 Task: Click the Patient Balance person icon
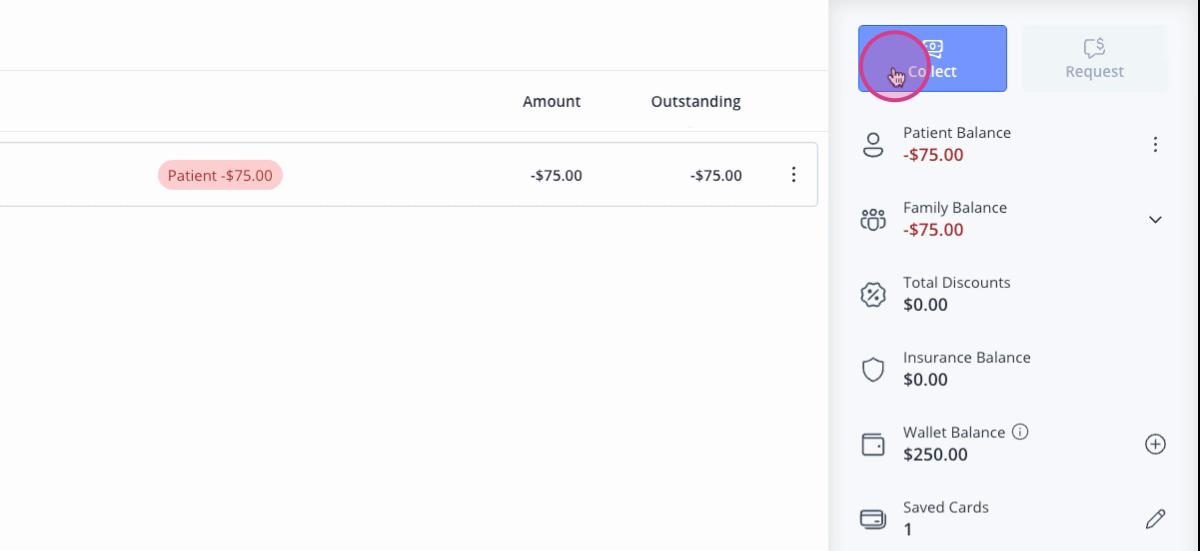(873, 145)
